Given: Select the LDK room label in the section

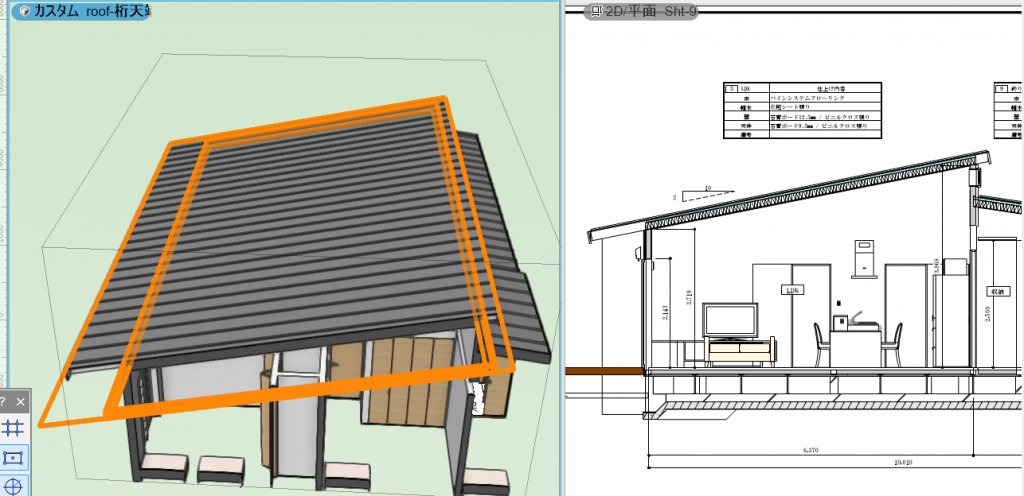Looking at the screenshot, I should 792,290.
